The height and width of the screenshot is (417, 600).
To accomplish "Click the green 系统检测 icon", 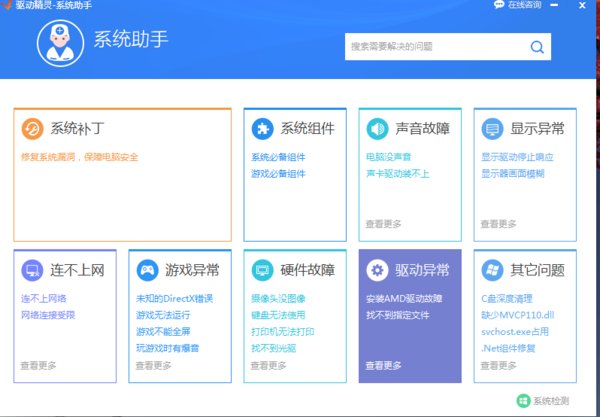I will [x=523, y=401].
